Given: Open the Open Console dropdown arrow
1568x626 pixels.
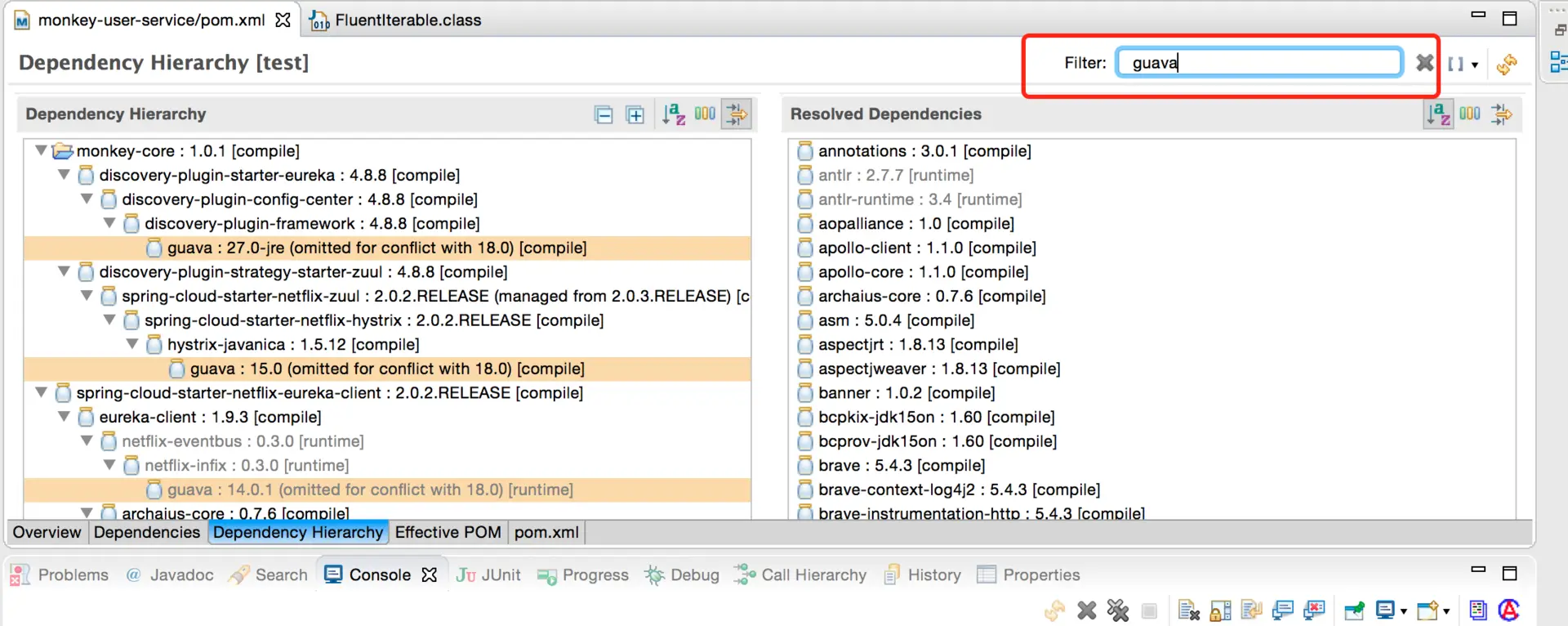Looking at the screenshot, I should [1446, 611].
